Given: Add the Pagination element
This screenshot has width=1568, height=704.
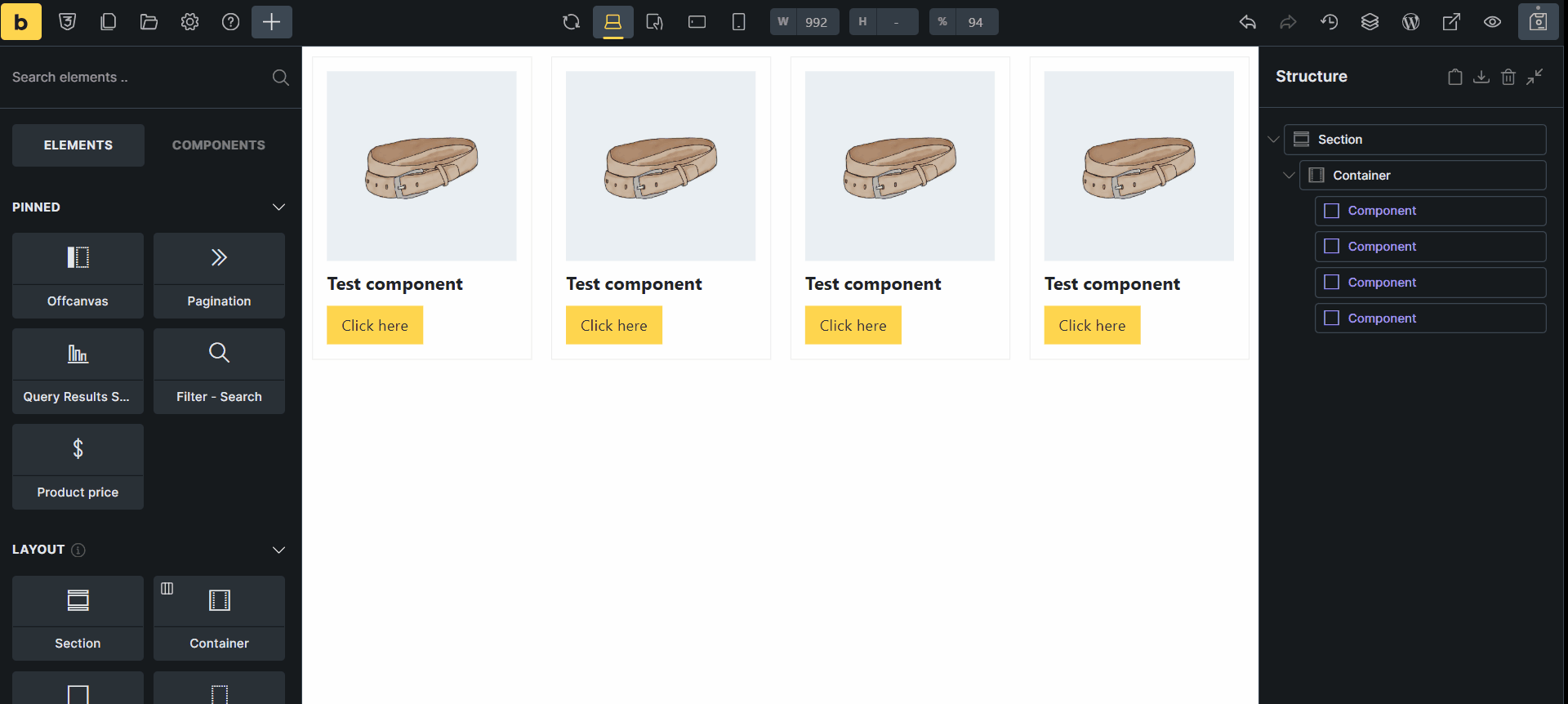Looking at the screenshot, I should pos(219,275).
